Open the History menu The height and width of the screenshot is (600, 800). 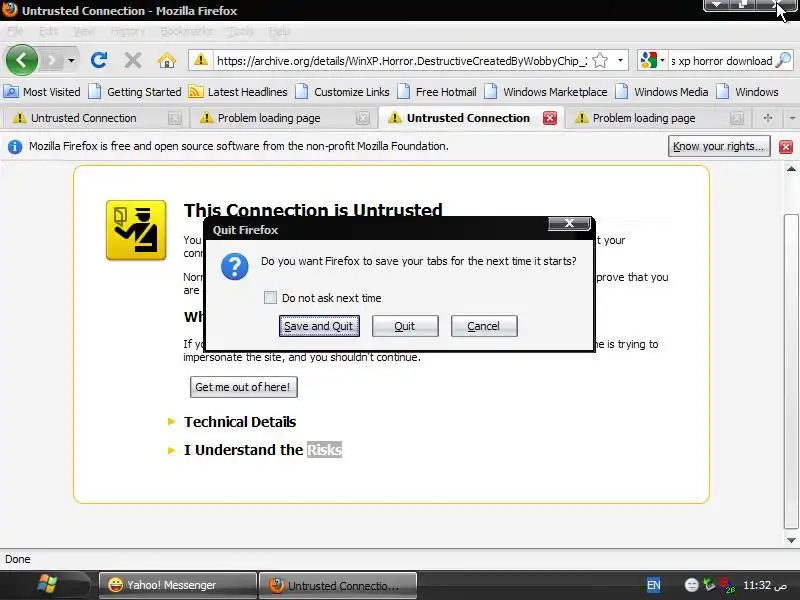click(x=128, y=32)
